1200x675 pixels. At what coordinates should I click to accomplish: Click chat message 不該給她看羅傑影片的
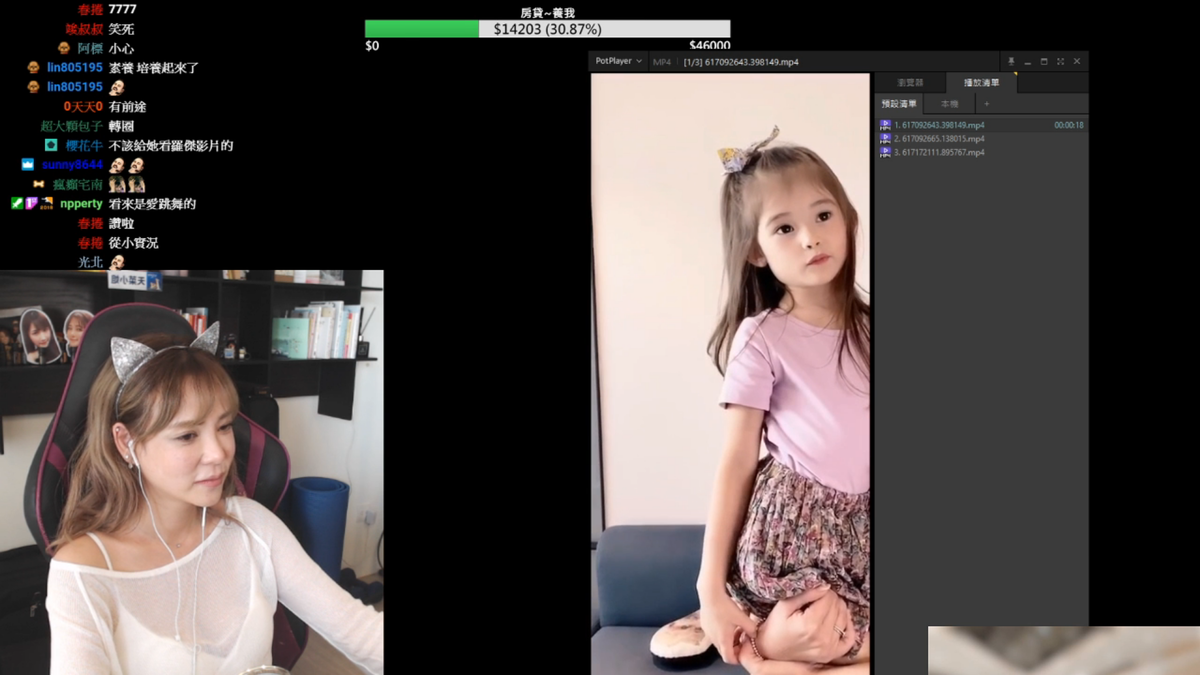171,145
